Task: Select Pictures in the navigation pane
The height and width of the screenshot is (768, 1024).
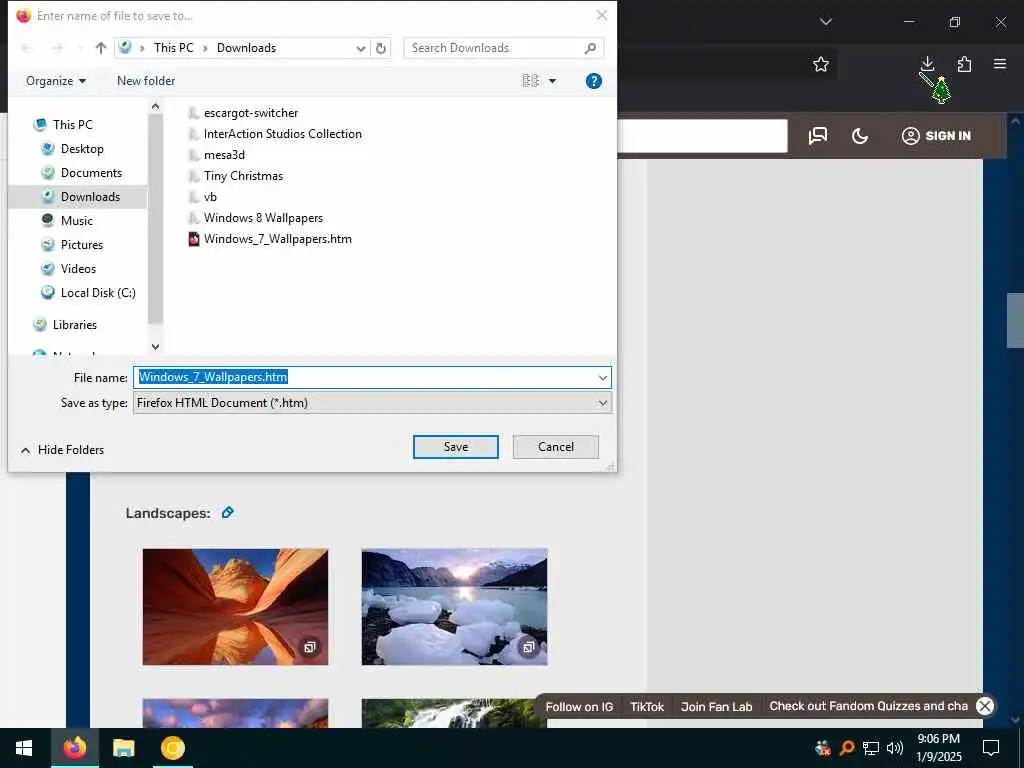Action: point(82,245)
